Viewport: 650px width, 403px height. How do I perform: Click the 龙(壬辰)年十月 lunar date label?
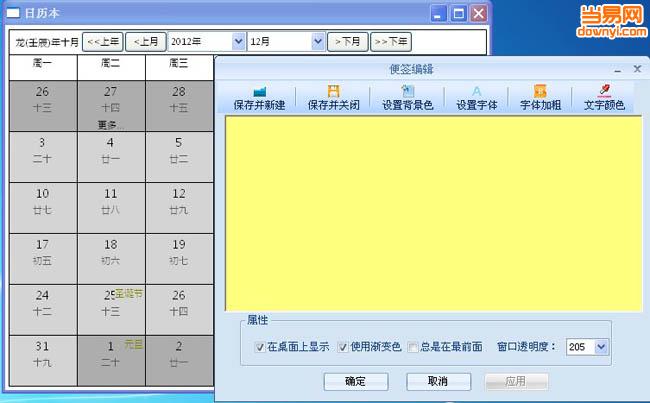47,42
